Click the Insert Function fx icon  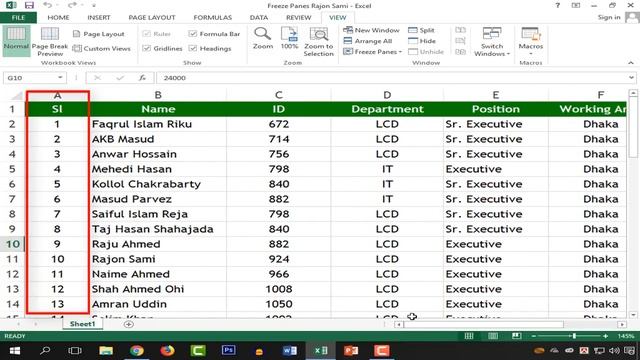pos(142,78)
